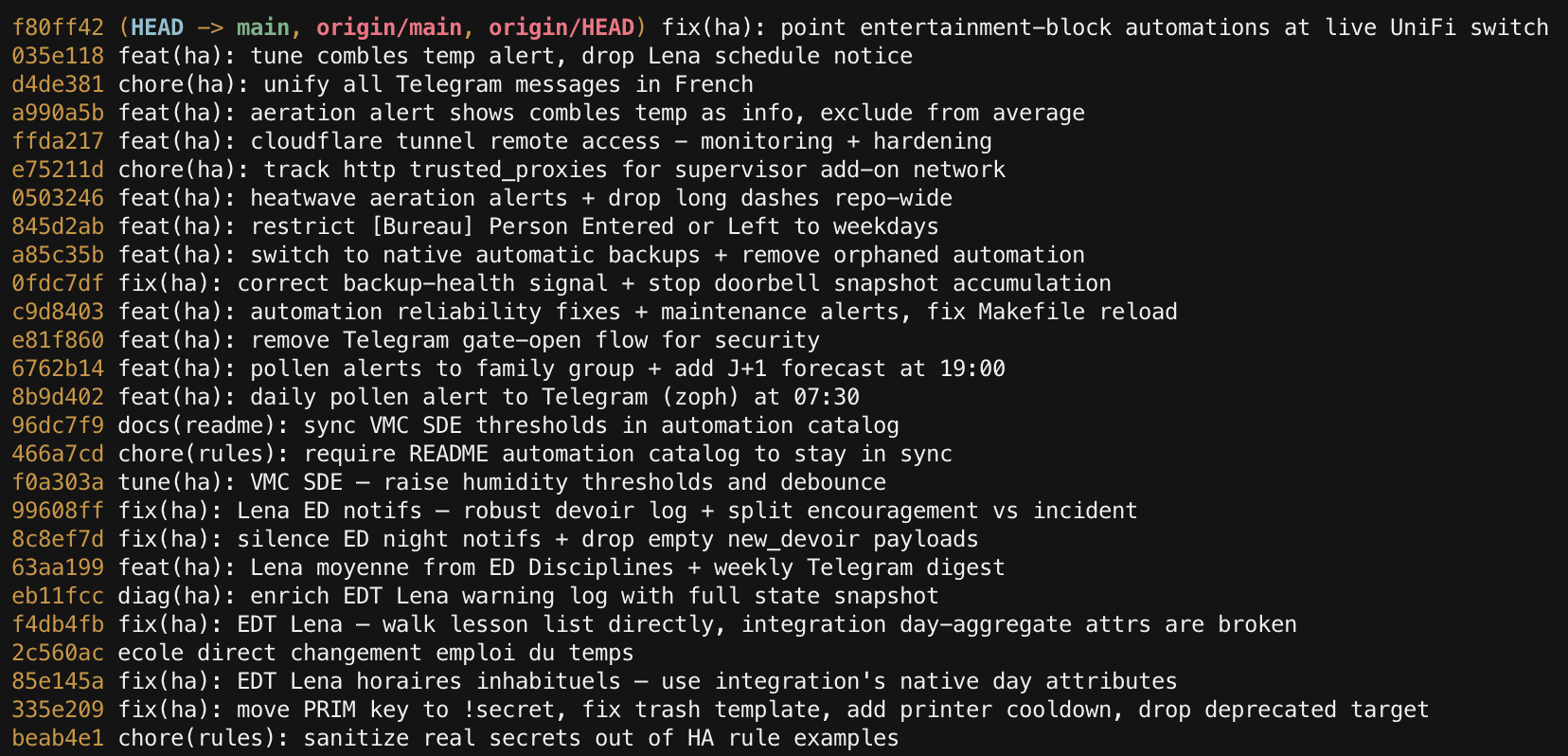The width and height of the screenshot is (1568, 756).
Task: Click commit hash 845d2ab
Action: (x=58, y=226)
